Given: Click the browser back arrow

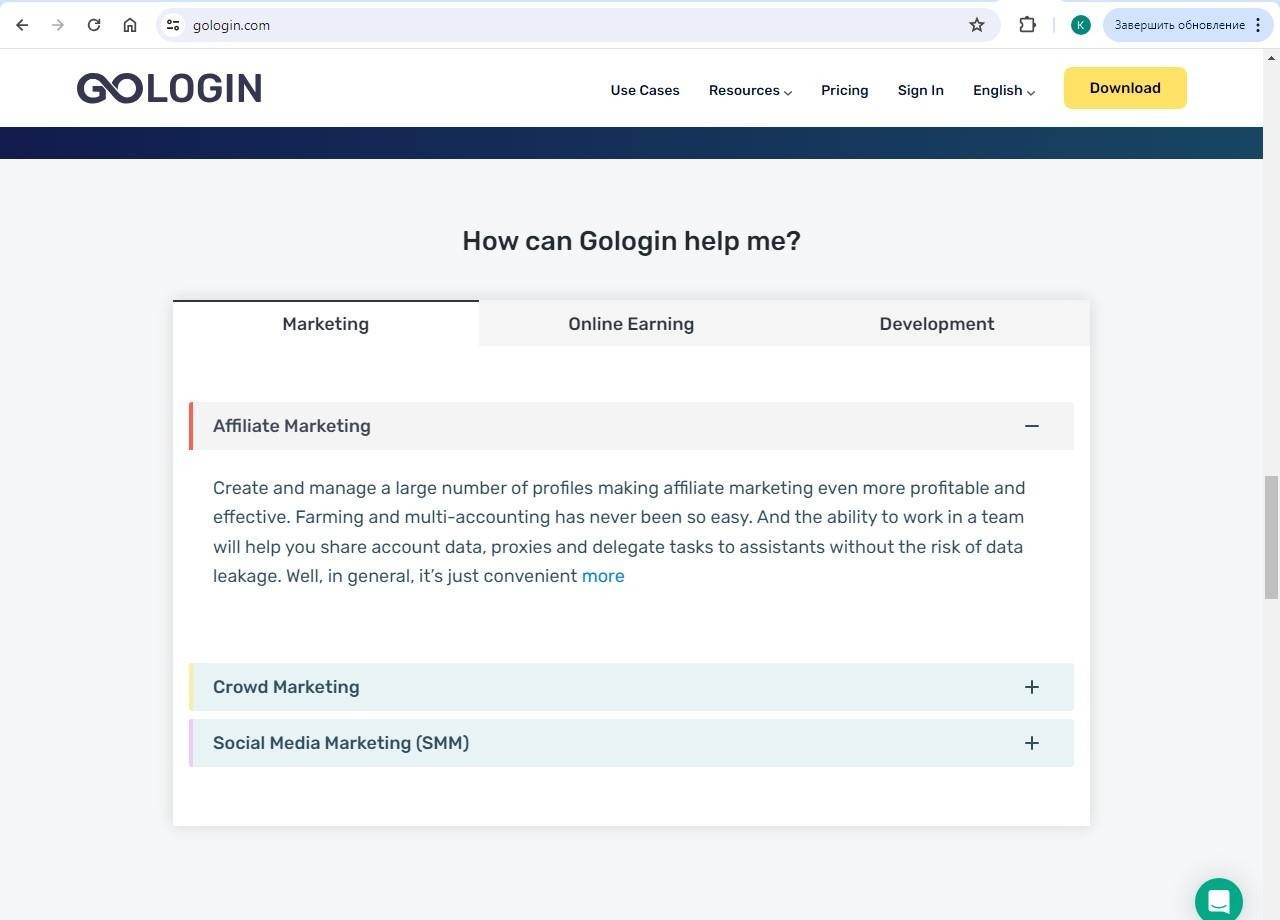Looking at the screenshot, I should (x=22, y=25).
